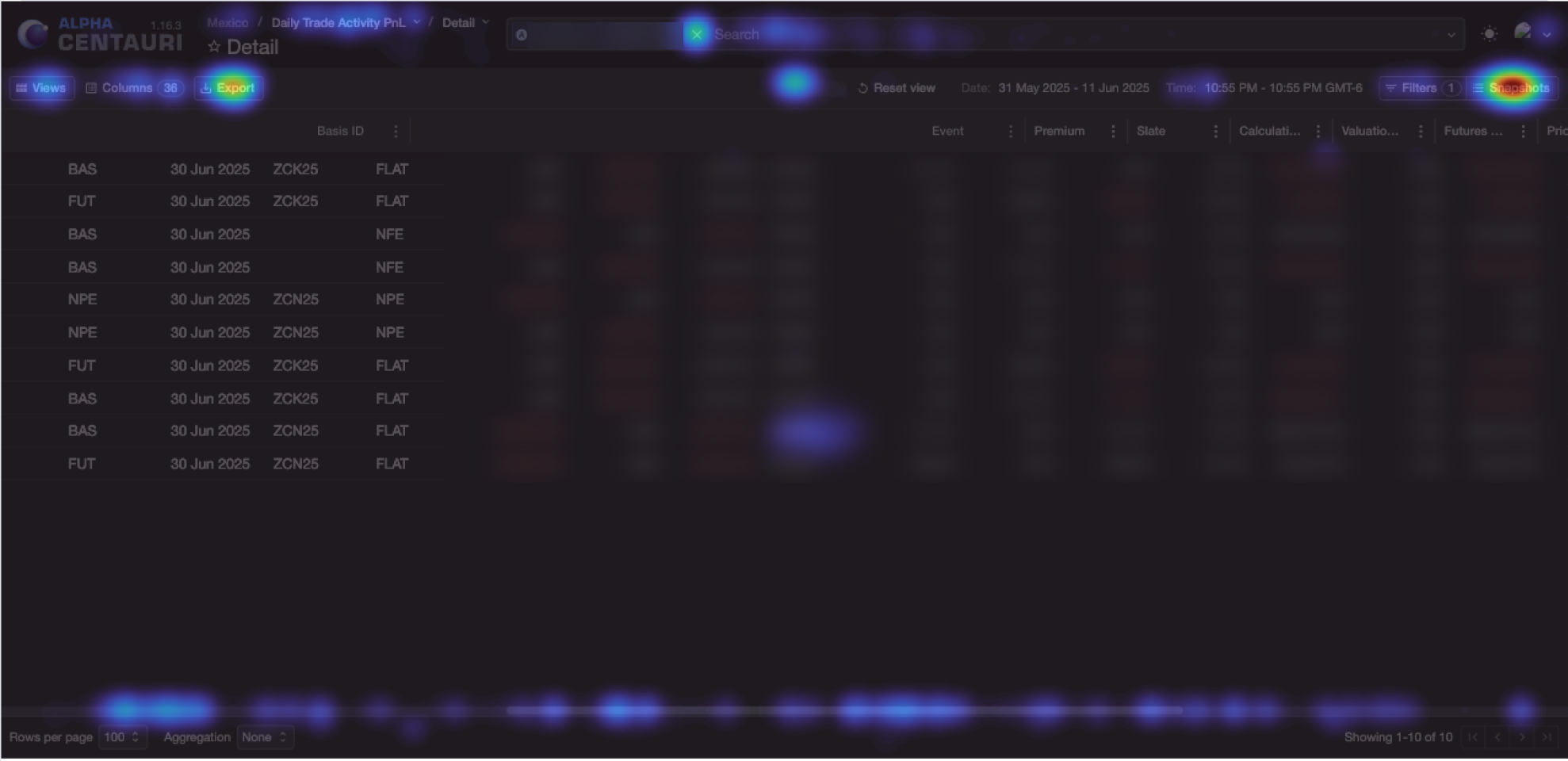Viewport: 1568px width, 761px height.
Task: Open the Slate column options menu
Action: 1215,132
